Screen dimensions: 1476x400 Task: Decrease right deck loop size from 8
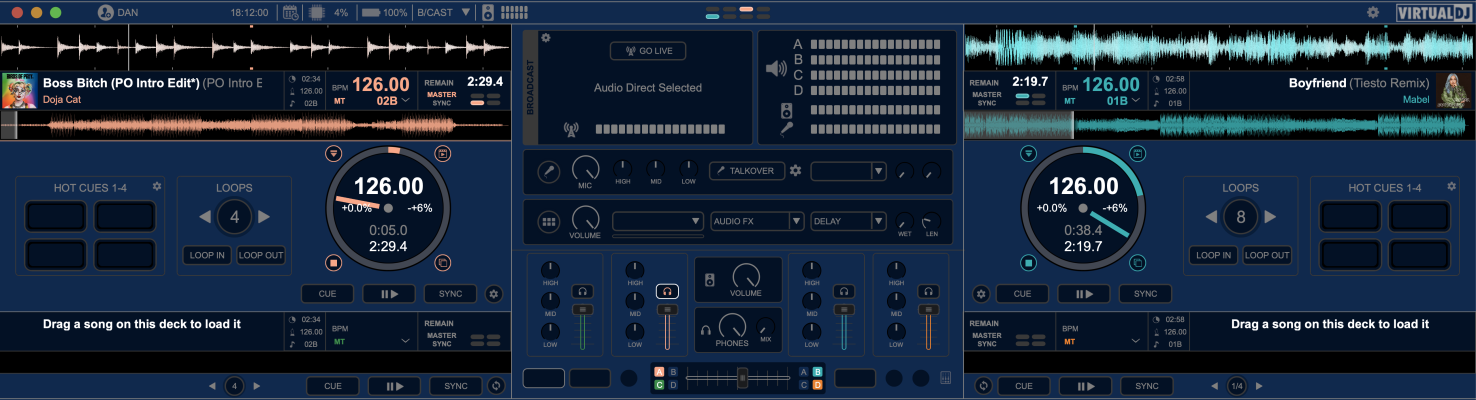(1211, 217)
